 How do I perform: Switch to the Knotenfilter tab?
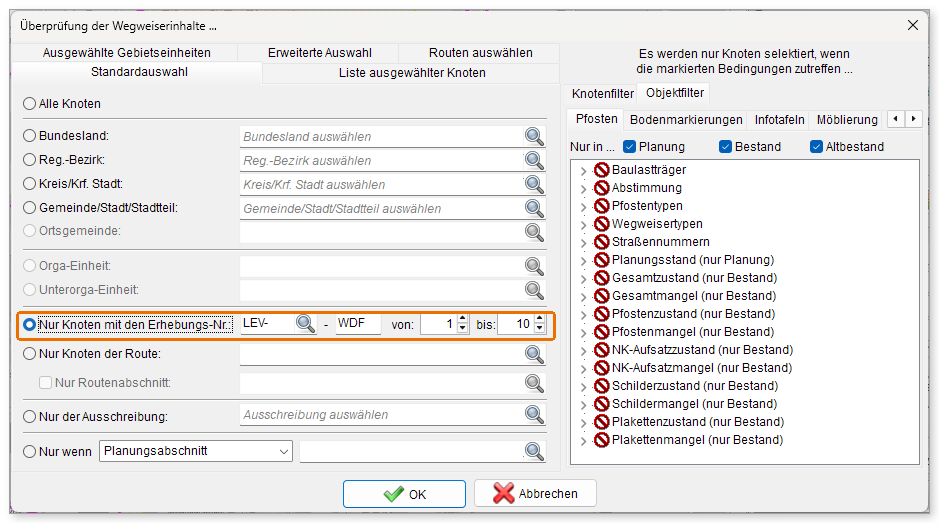tap(602, 93)
